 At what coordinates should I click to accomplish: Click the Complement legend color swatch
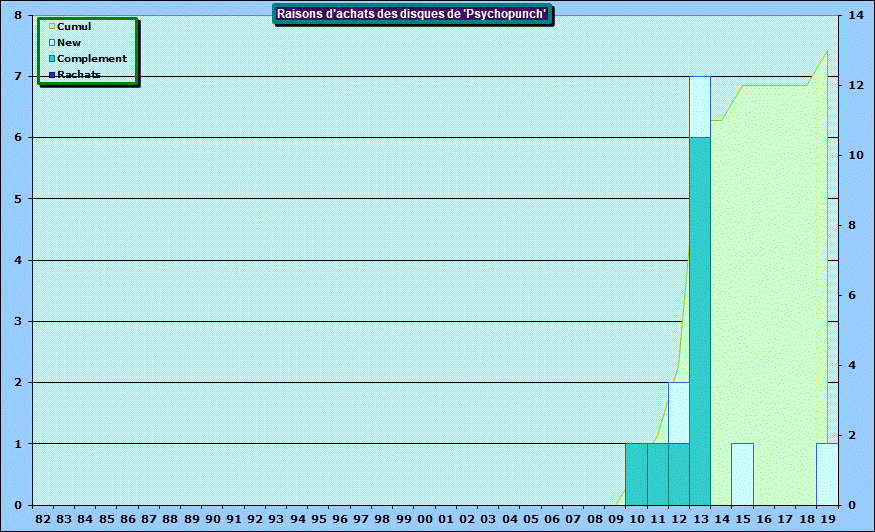(51, 59)
